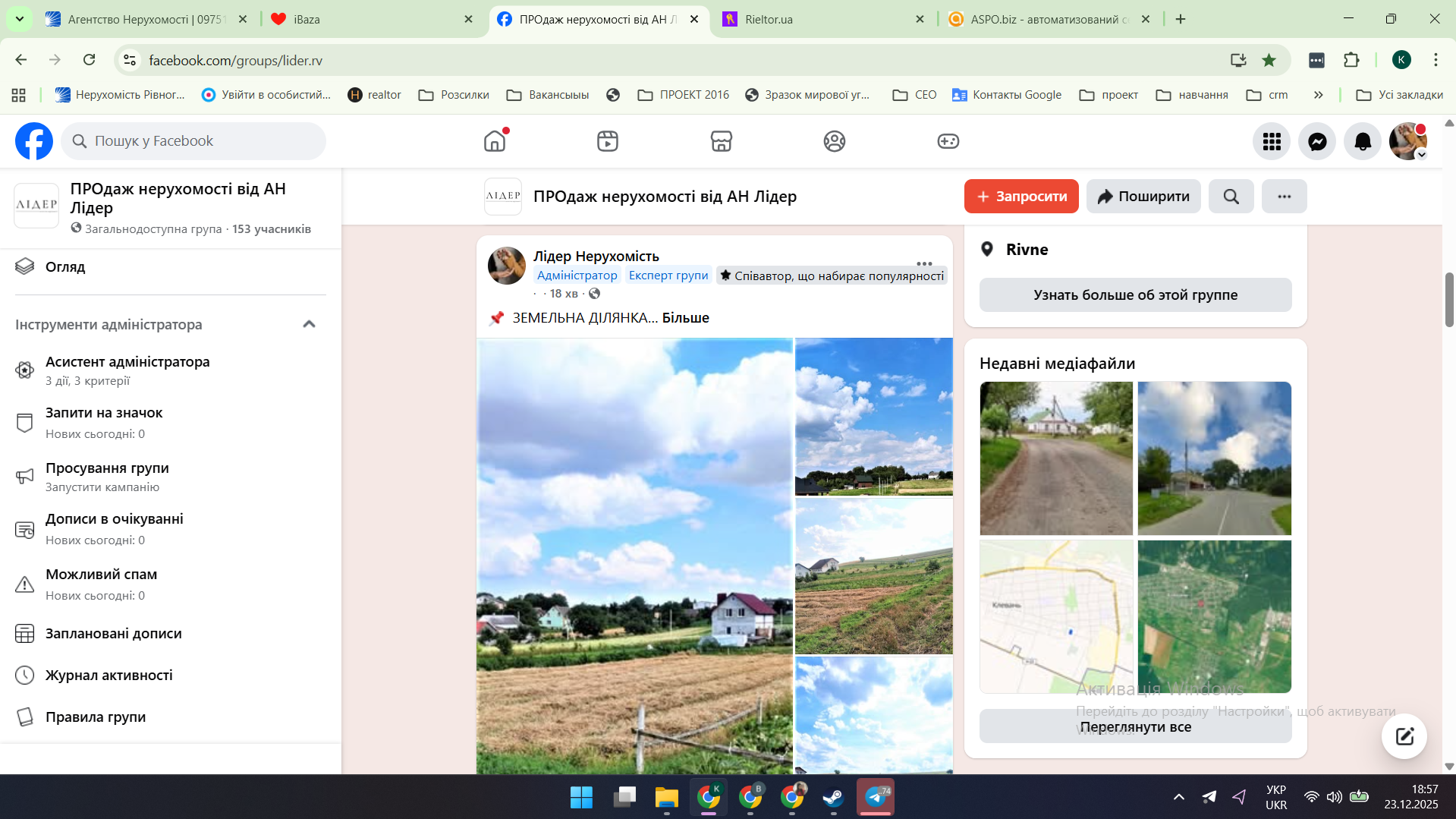
Task: Open Messenger chats icon
Action: (1317, 141)
